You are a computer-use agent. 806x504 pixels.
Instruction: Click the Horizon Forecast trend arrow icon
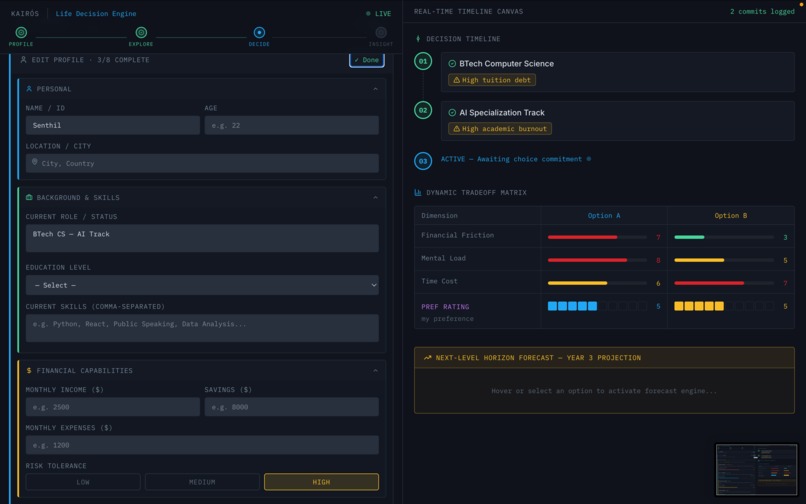(427, 357)
